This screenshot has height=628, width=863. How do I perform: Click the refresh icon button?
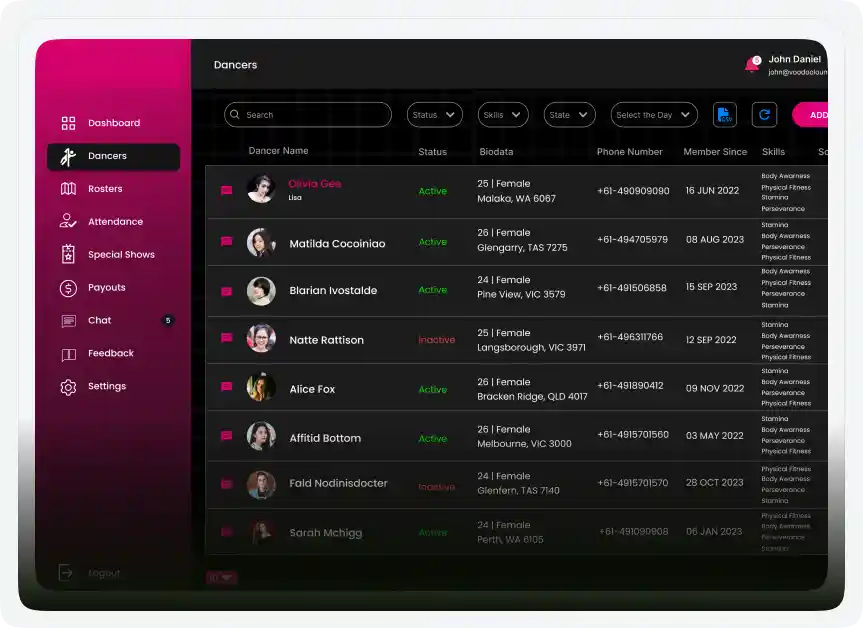pos(765,115)
